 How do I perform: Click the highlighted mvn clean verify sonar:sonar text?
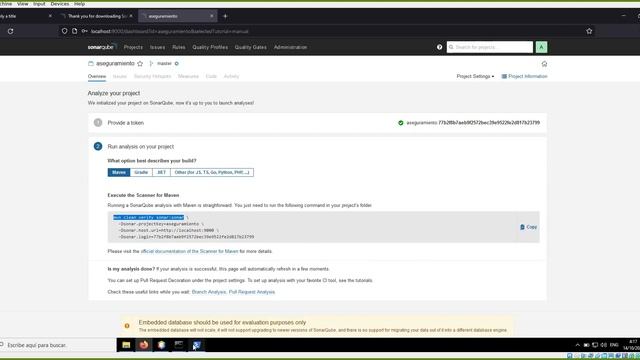(149, 218)
